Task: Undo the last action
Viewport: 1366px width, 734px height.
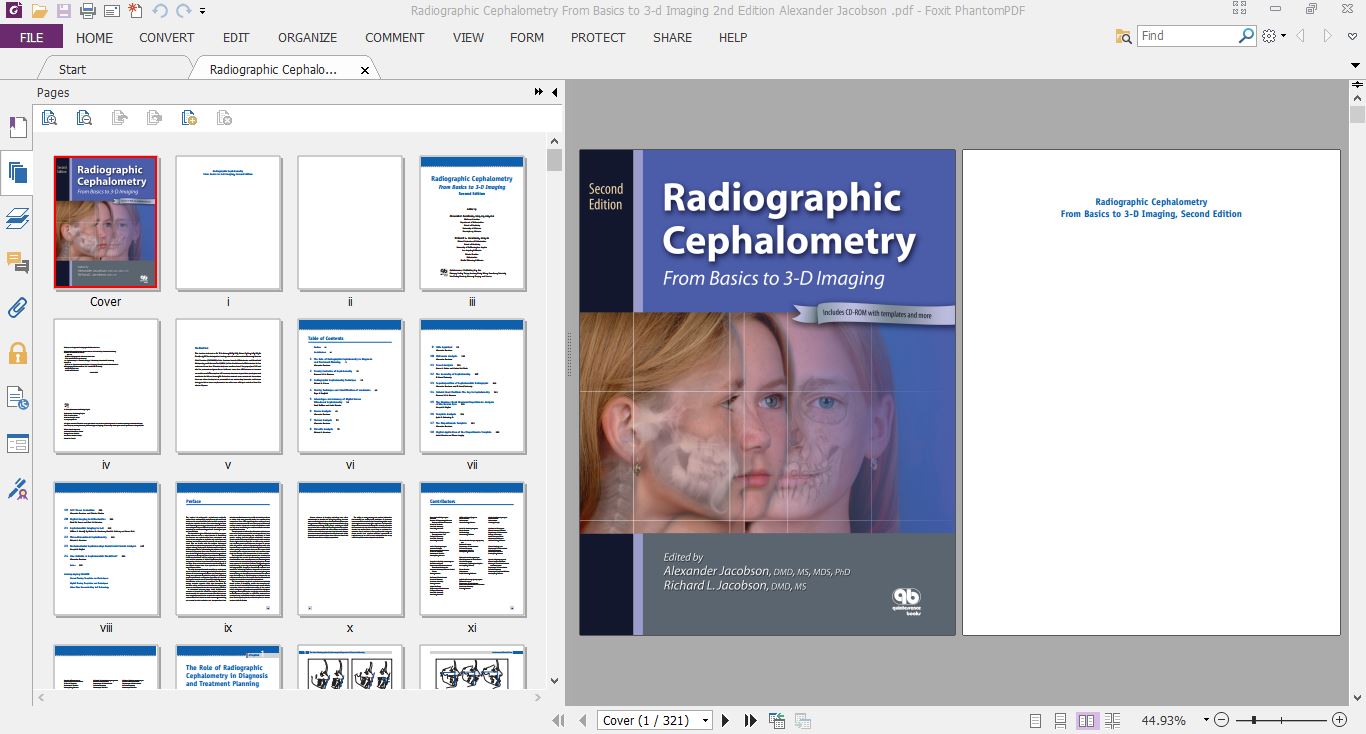Action: (161, 11)
